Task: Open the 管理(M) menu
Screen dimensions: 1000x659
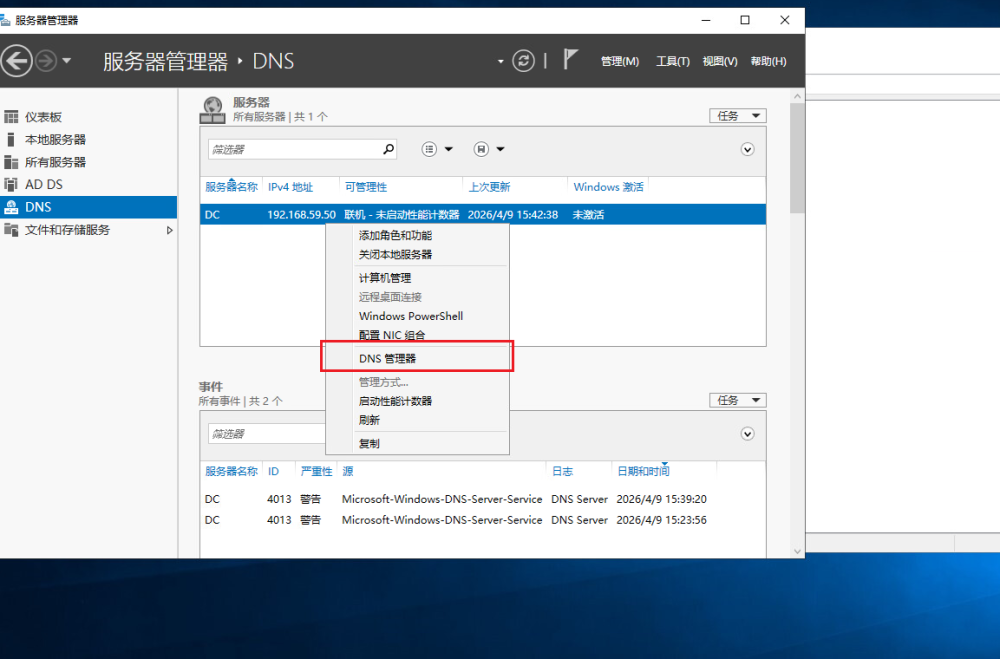Action: point(619,61)
